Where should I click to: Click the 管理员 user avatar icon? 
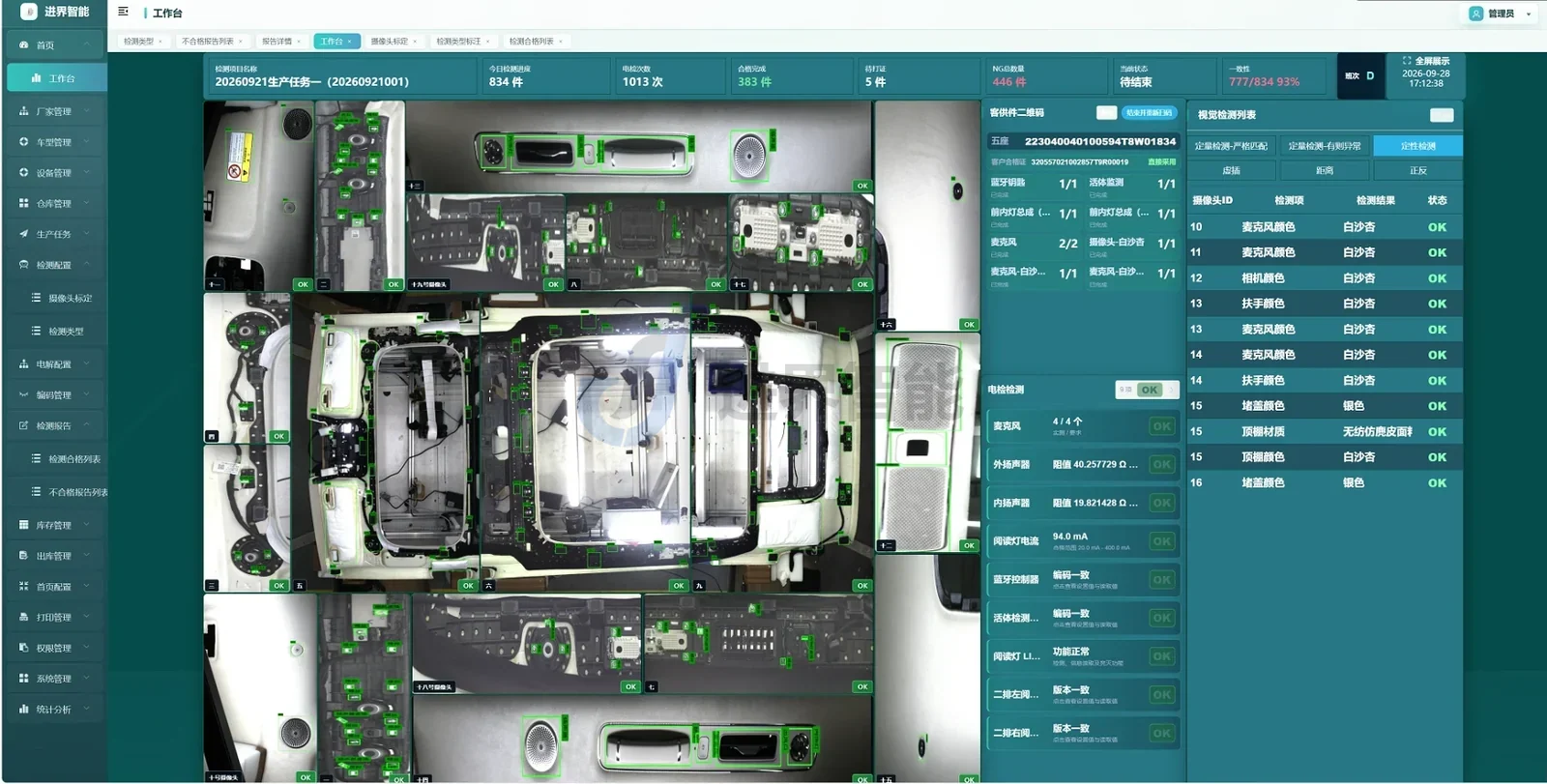[x=1475, y=14]
